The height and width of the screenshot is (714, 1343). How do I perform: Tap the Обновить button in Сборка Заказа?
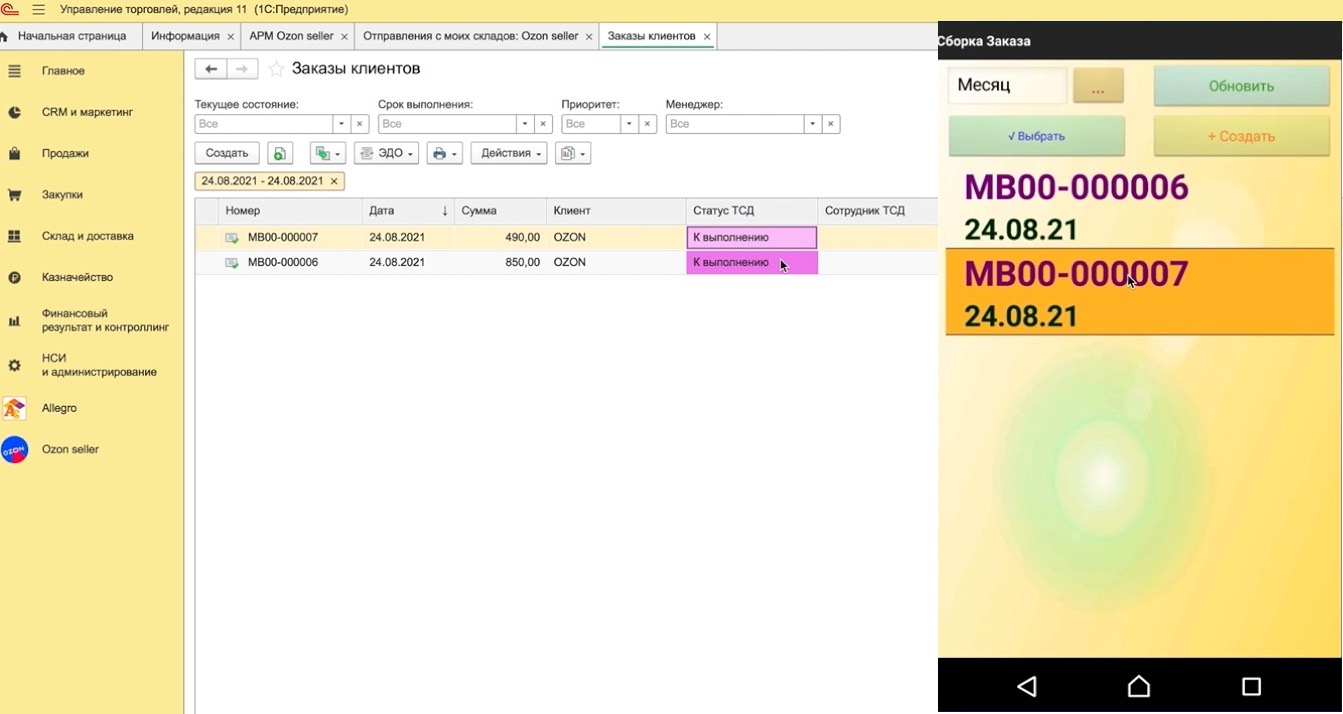pyautogui.click(x=1241, y=86)
